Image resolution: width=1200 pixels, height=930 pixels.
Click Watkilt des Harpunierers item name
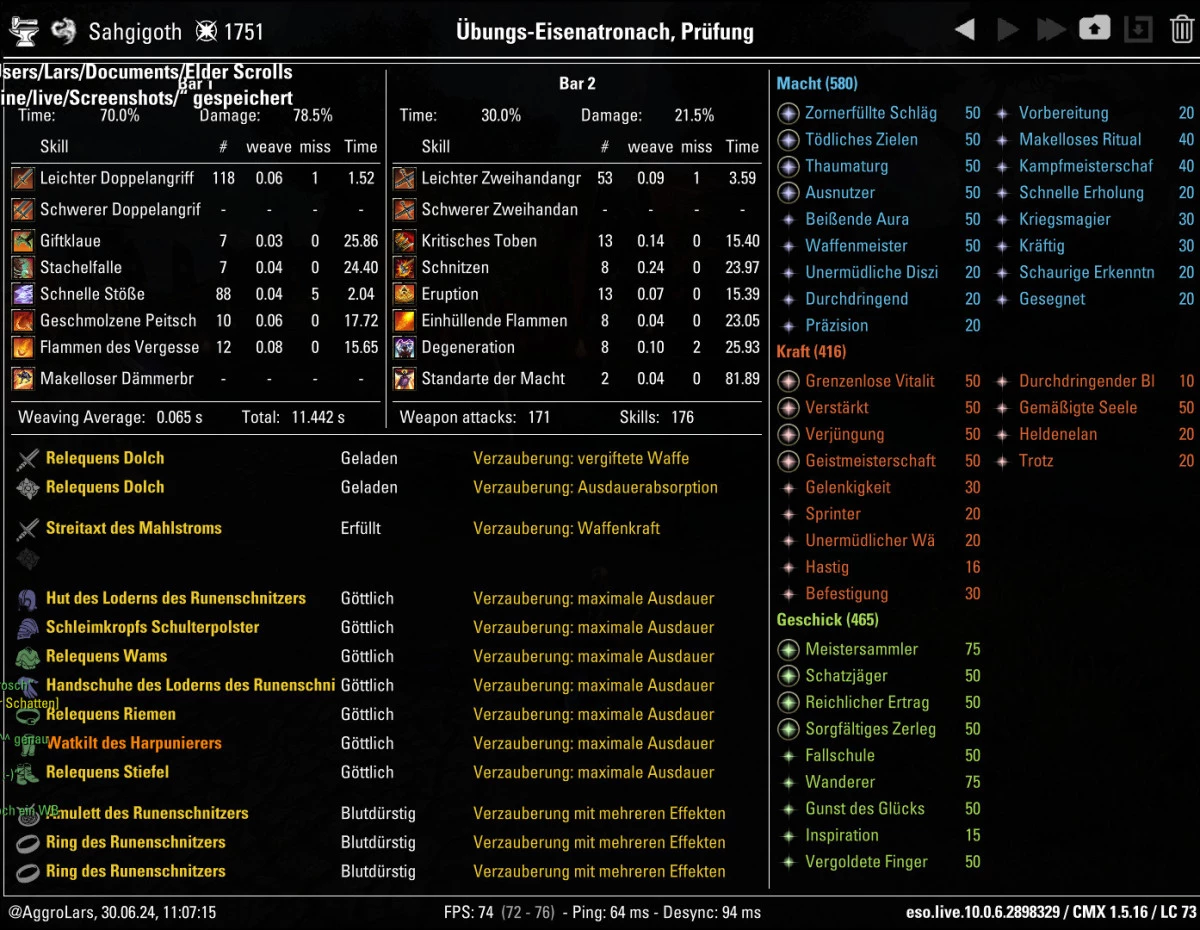pyautogui.click(x=134, y=743)
